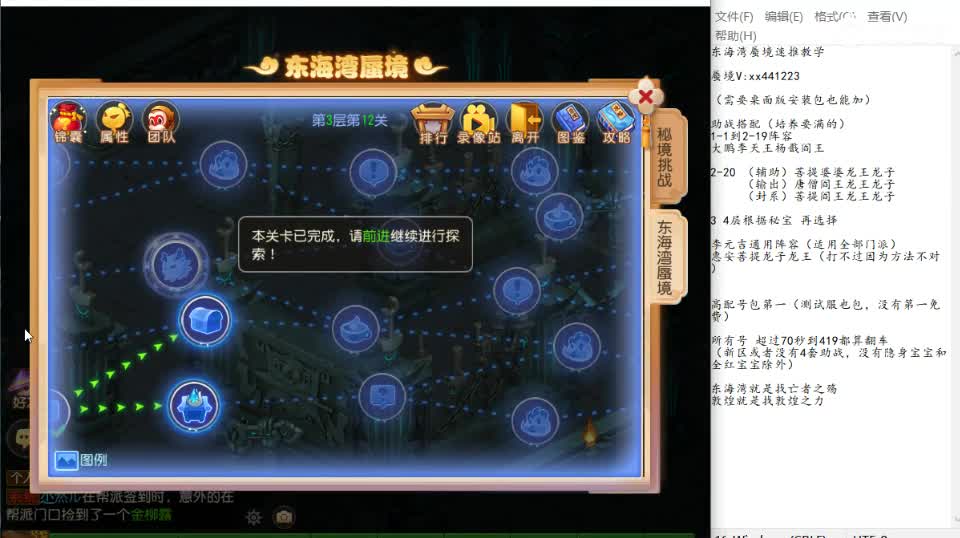Switch to the 东海湾蜃境 side tab
Viewport: 960px width, 538px height.
click(665, 257)
